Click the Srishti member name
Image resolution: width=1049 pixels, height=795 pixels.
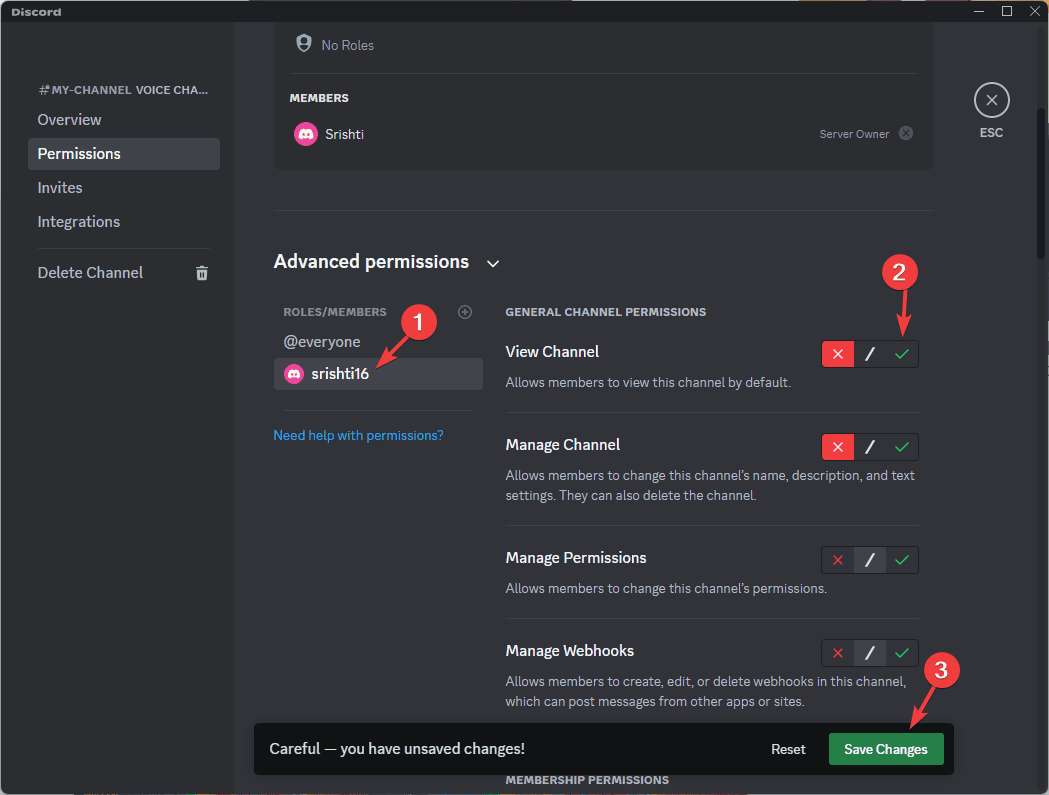tap(345, 135)
